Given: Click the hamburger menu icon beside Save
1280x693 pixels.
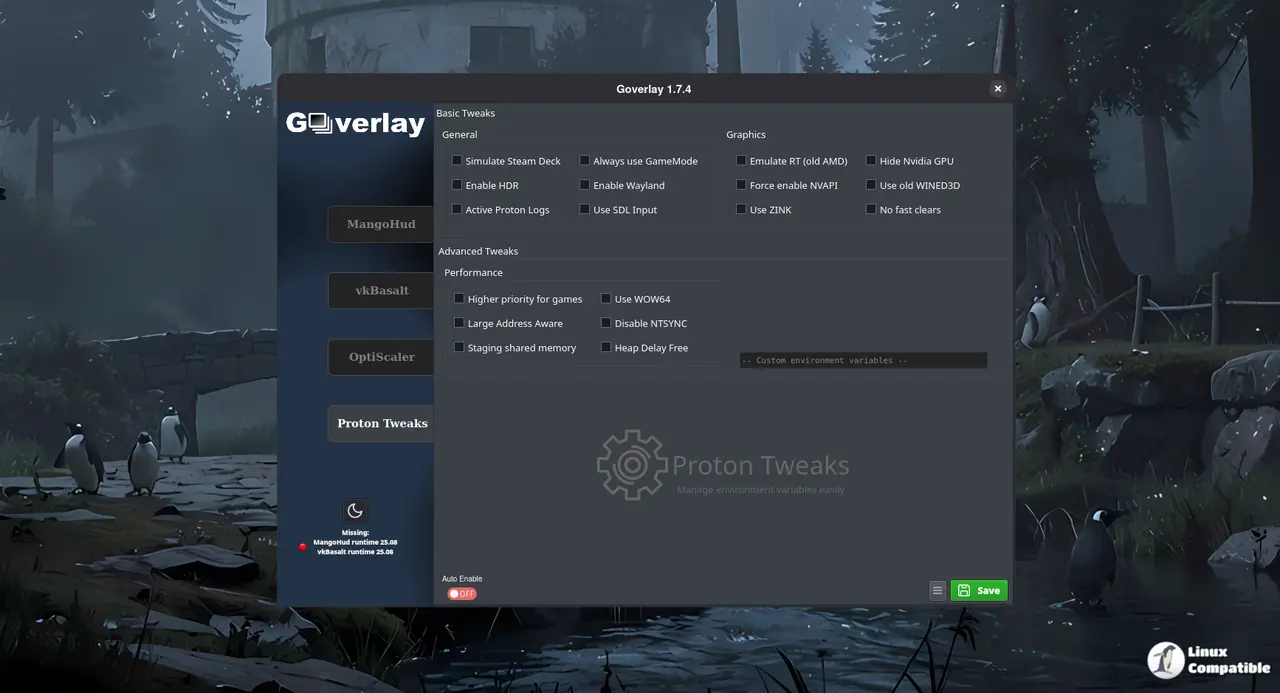Looking at the screenshot, I should click(937, 591).
